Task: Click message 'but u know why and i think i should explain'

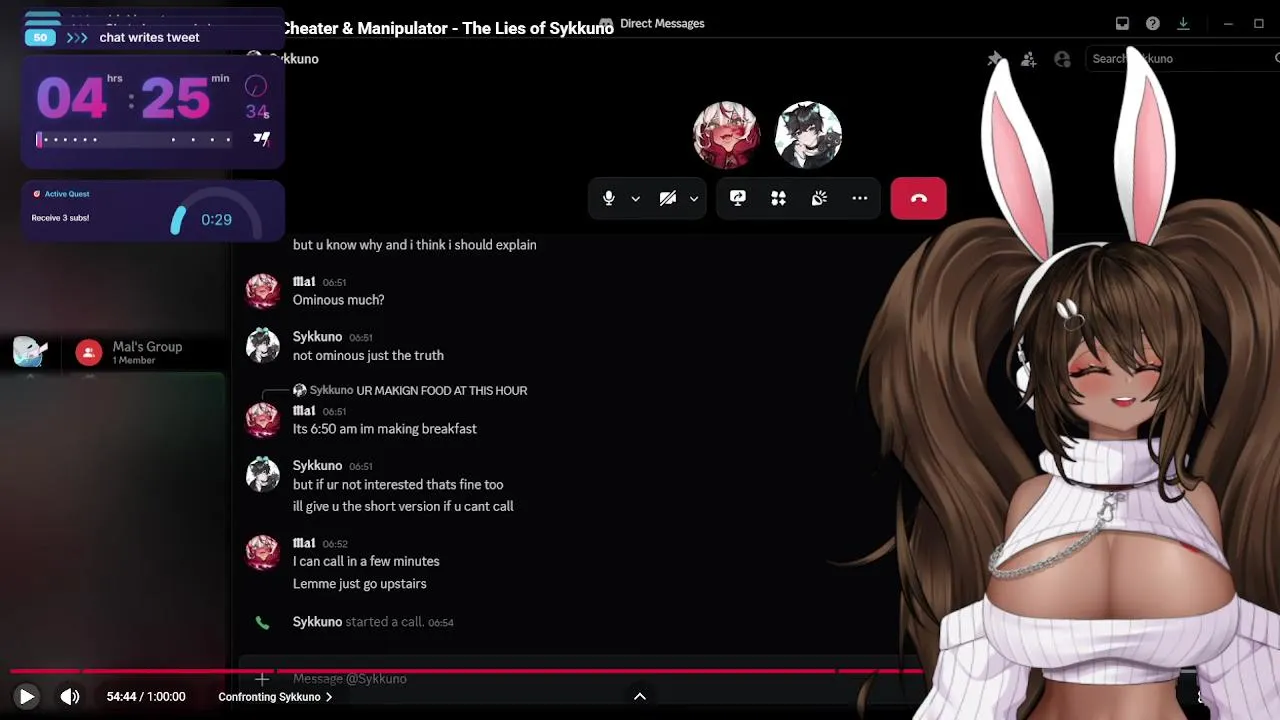Action: [414, 245]
